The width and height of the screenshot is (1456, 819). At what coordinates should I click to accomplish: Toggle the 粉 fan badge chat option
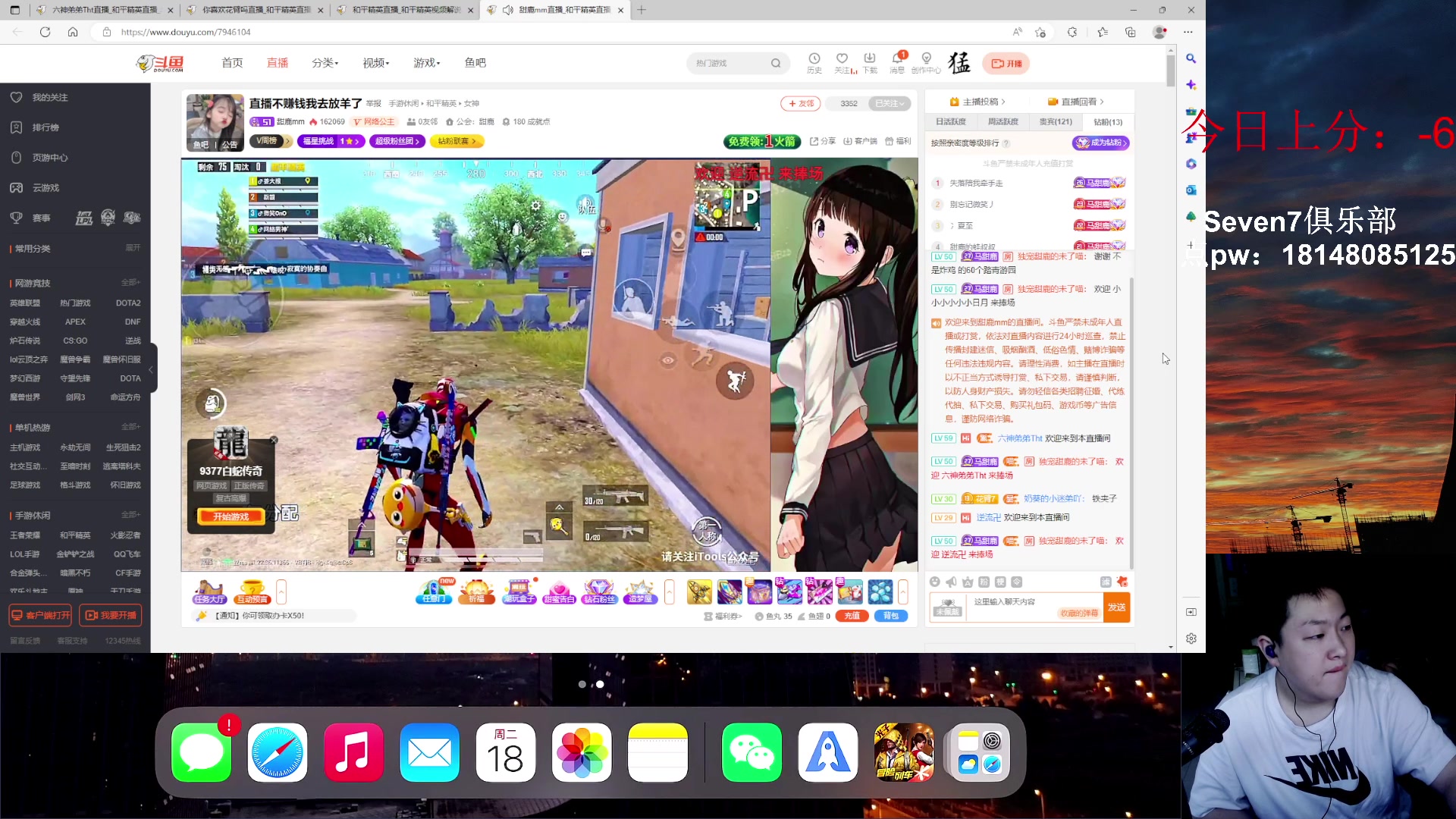click(984, 582)
